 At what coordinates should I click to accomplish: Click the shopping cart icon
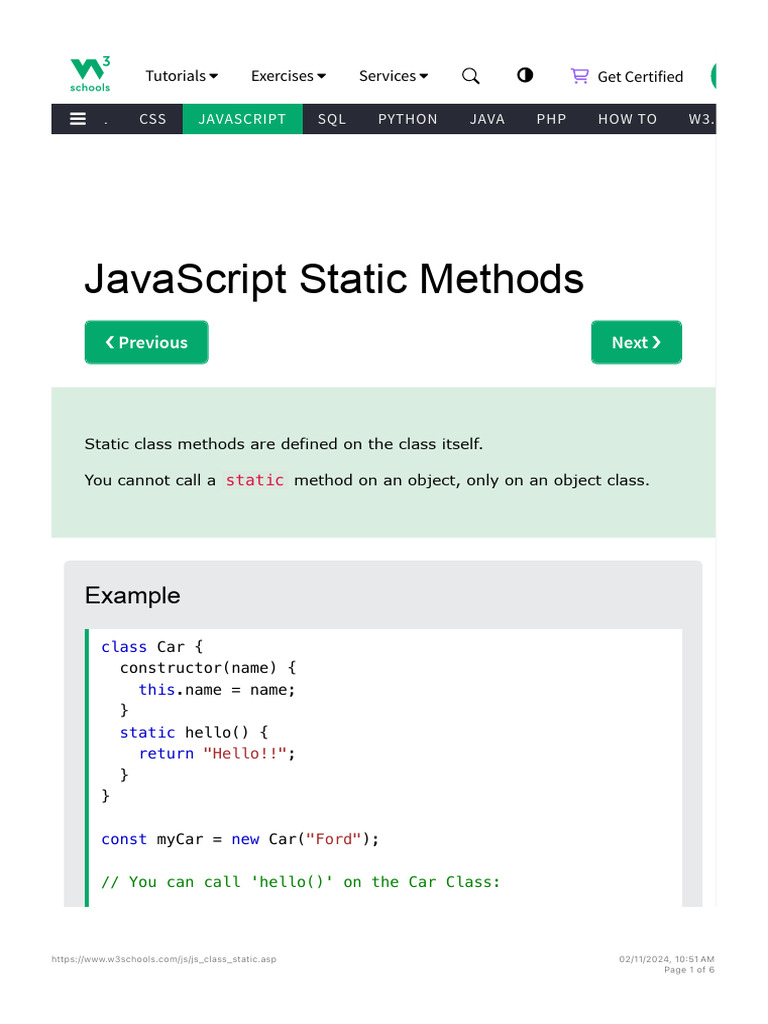[x=580, y=76]
